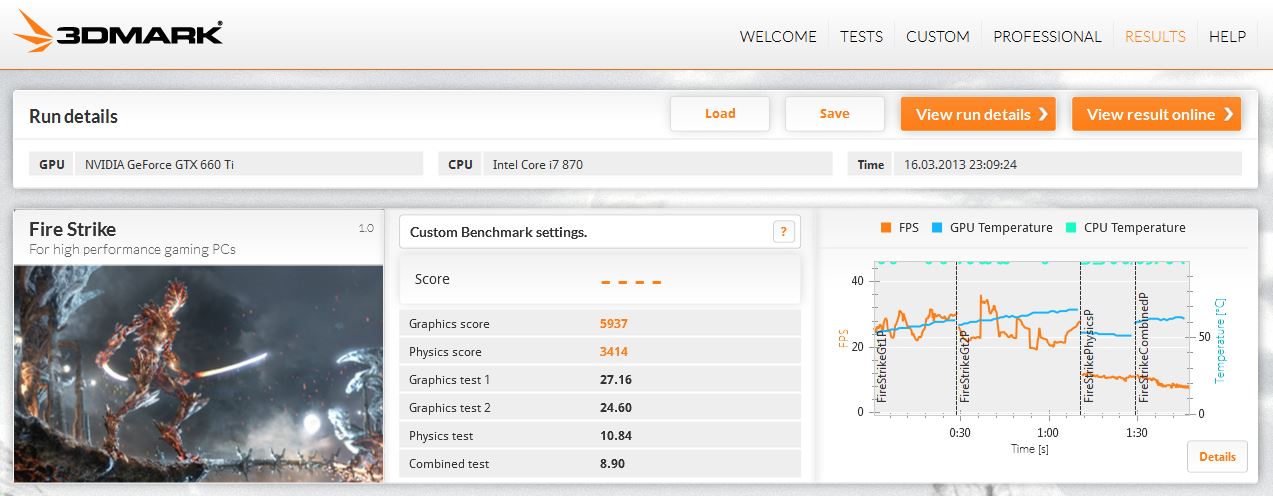Click the Score dashes value
This screenshot has height=496, width=1273.
631,281
